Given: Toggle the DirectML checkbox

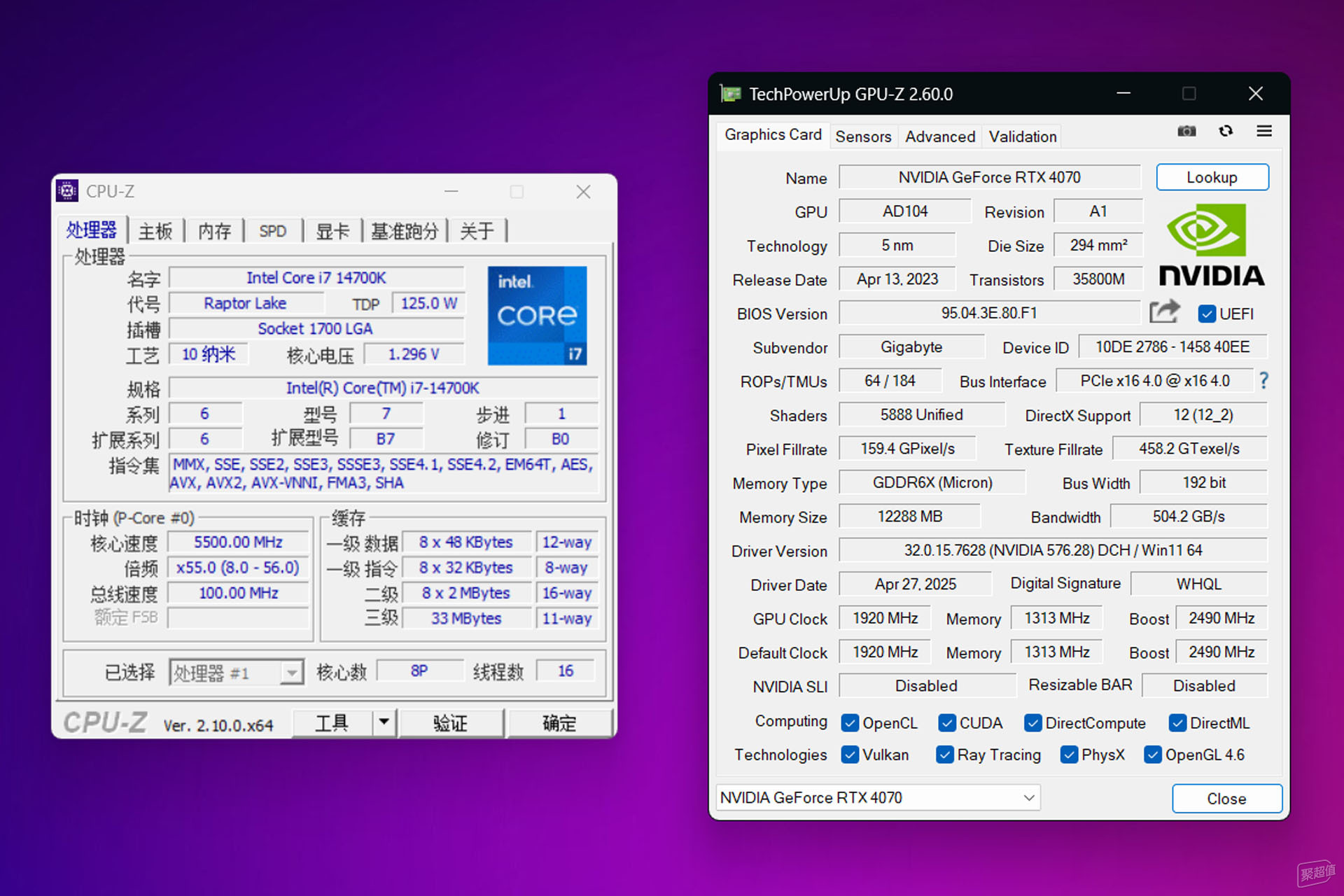Looking at the screenshot, I should (1177, 723).
